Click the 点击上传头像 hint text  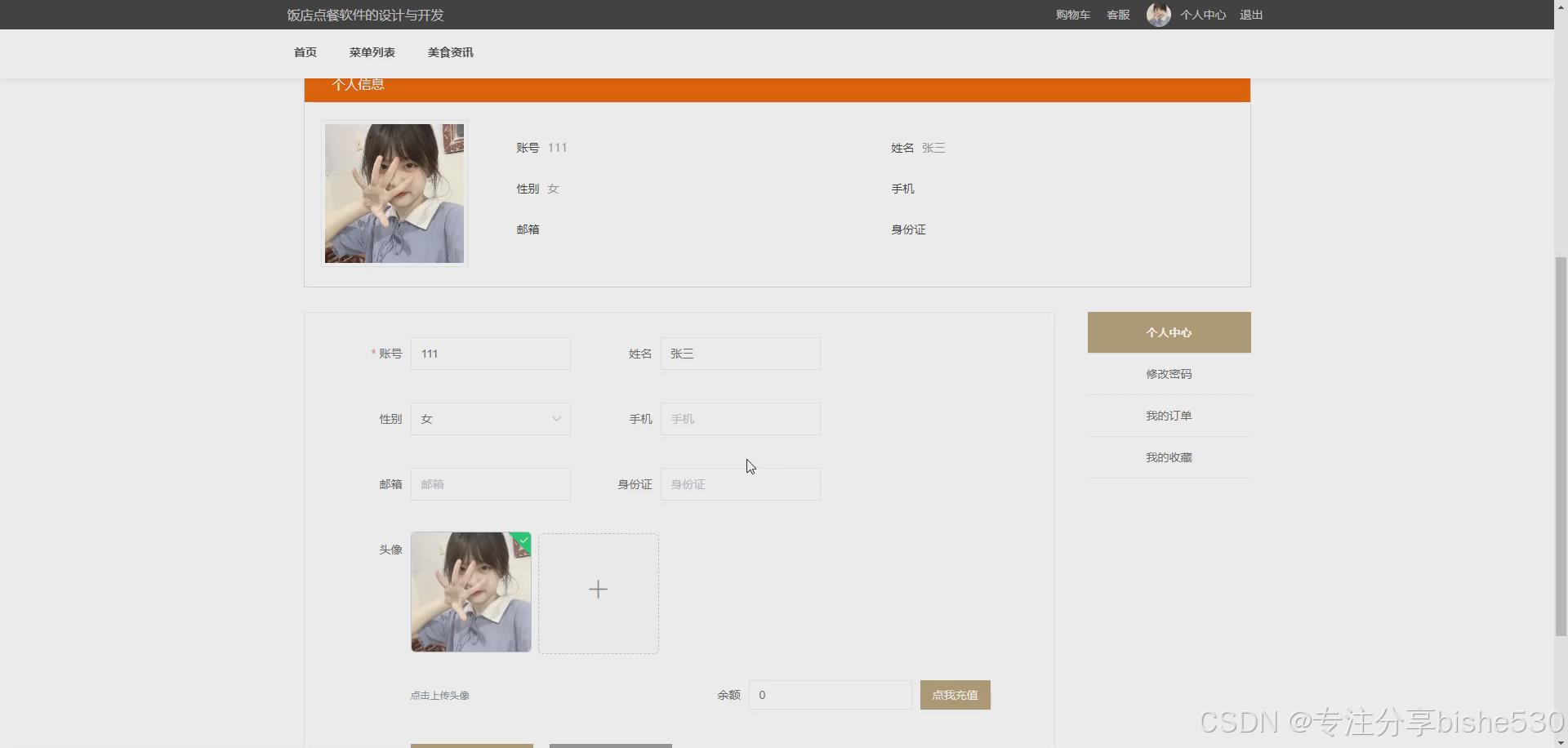coord(439,696)
